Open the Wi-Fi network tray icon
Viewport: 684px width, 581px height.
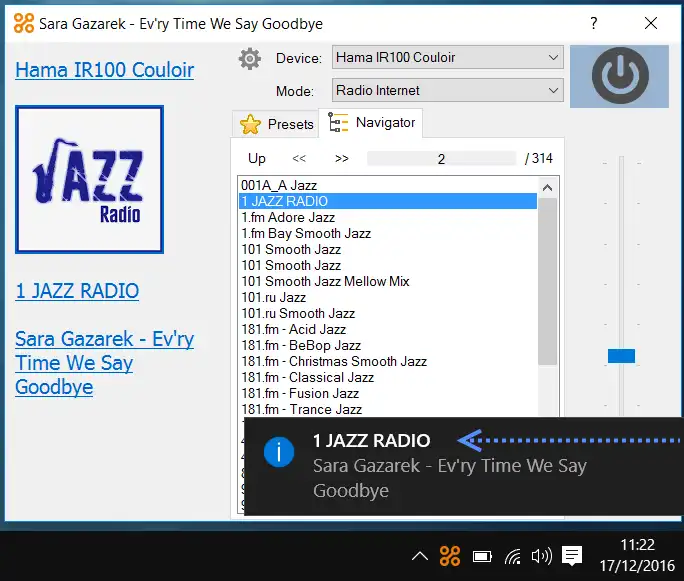513,557
